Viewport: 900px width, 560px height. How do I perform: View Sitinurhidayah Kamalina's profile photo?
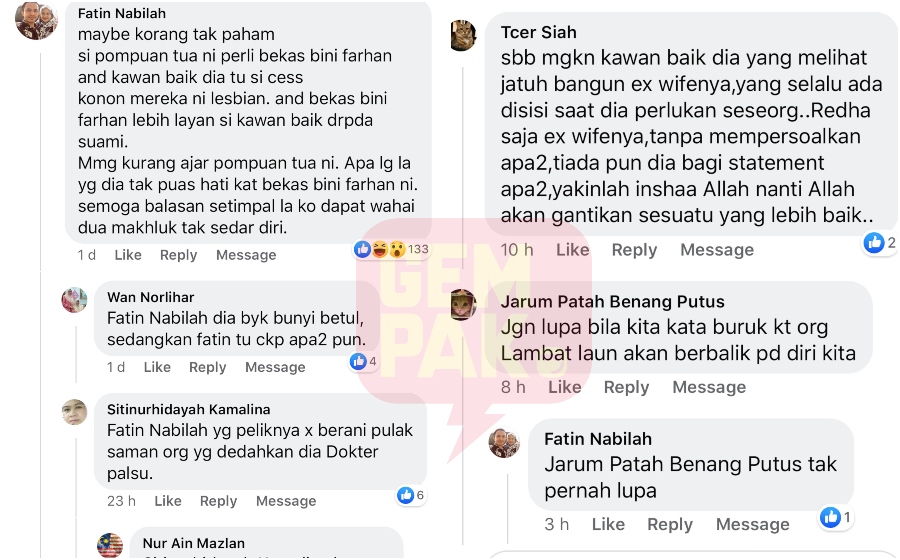point(75,412)
